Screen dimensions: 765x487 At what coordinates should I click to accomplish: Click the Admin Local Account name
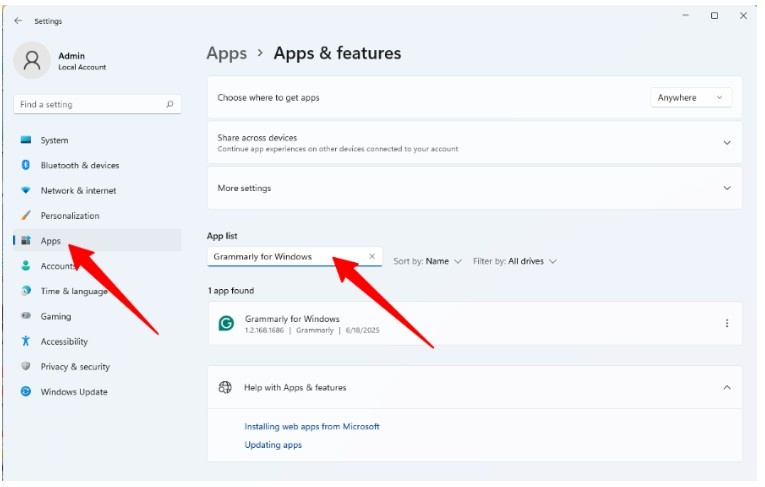point(82,61)
